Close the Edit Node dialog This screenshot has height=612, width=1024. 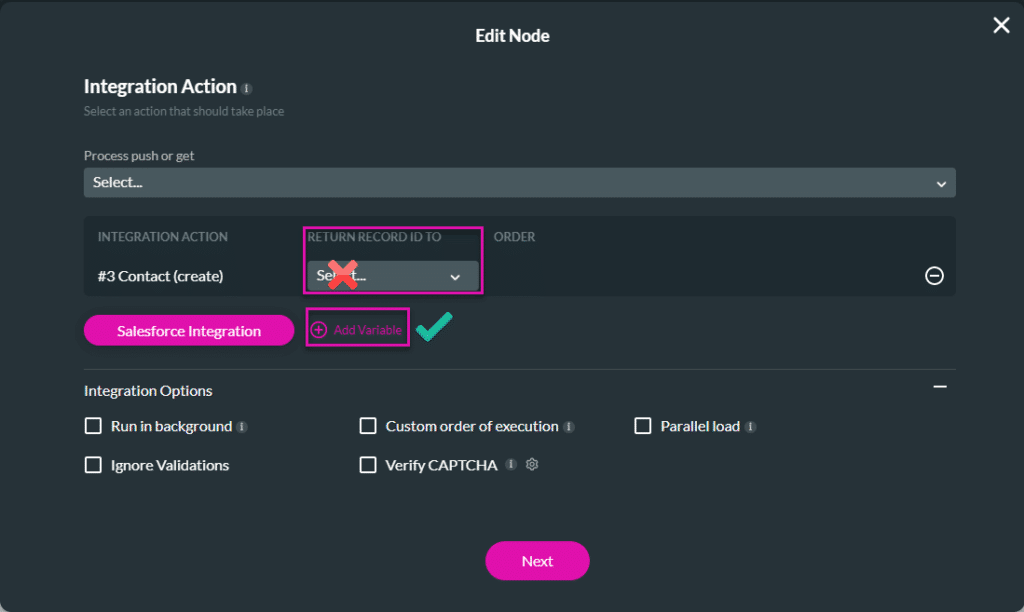coord(1000,25)
